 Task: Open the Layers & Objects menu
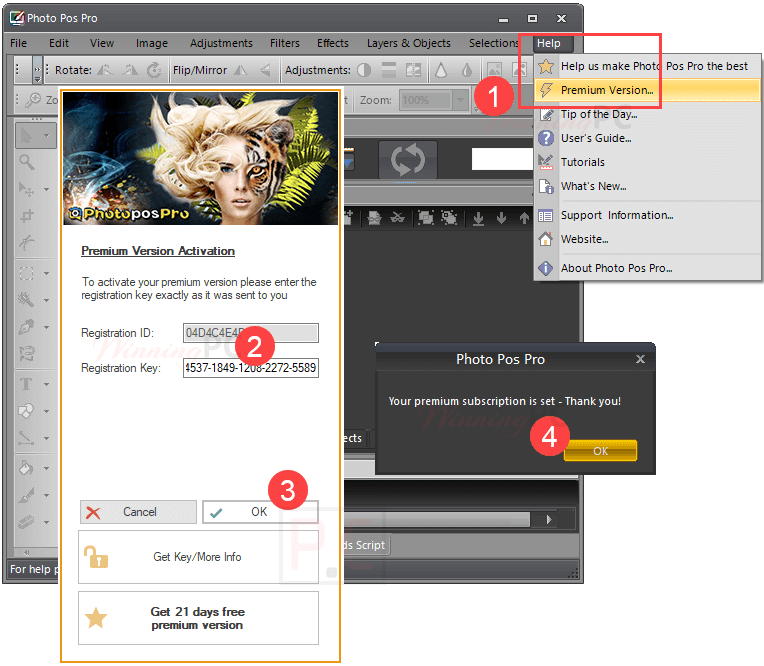coord(409,43)
